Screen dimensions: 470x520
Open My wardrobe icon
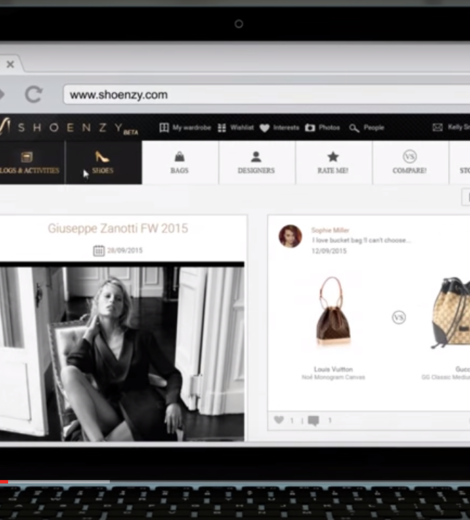[x=164, y=128]
